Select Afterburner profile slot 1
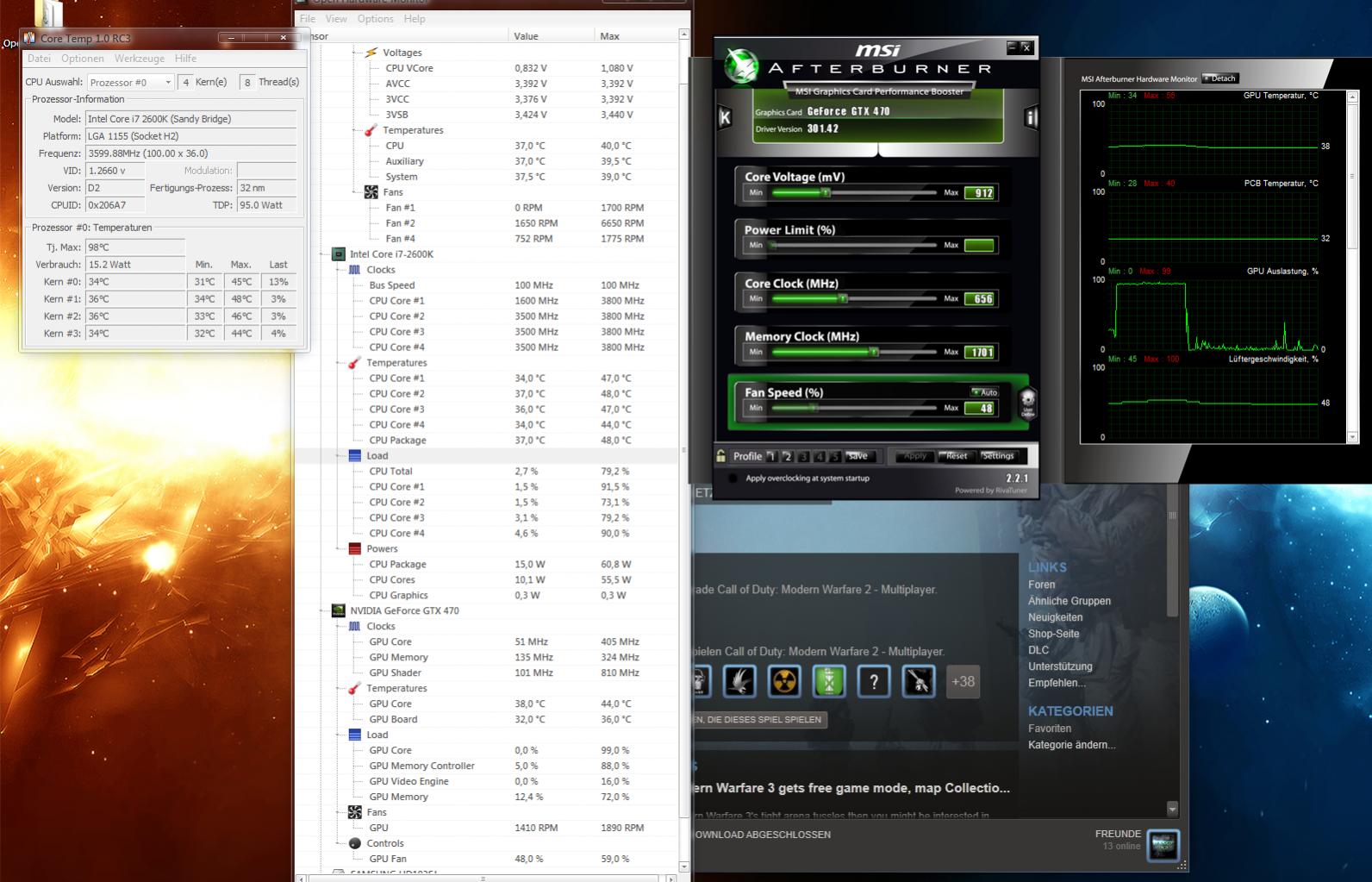This screenshot has height=882, width=1372. click(772, 456)
